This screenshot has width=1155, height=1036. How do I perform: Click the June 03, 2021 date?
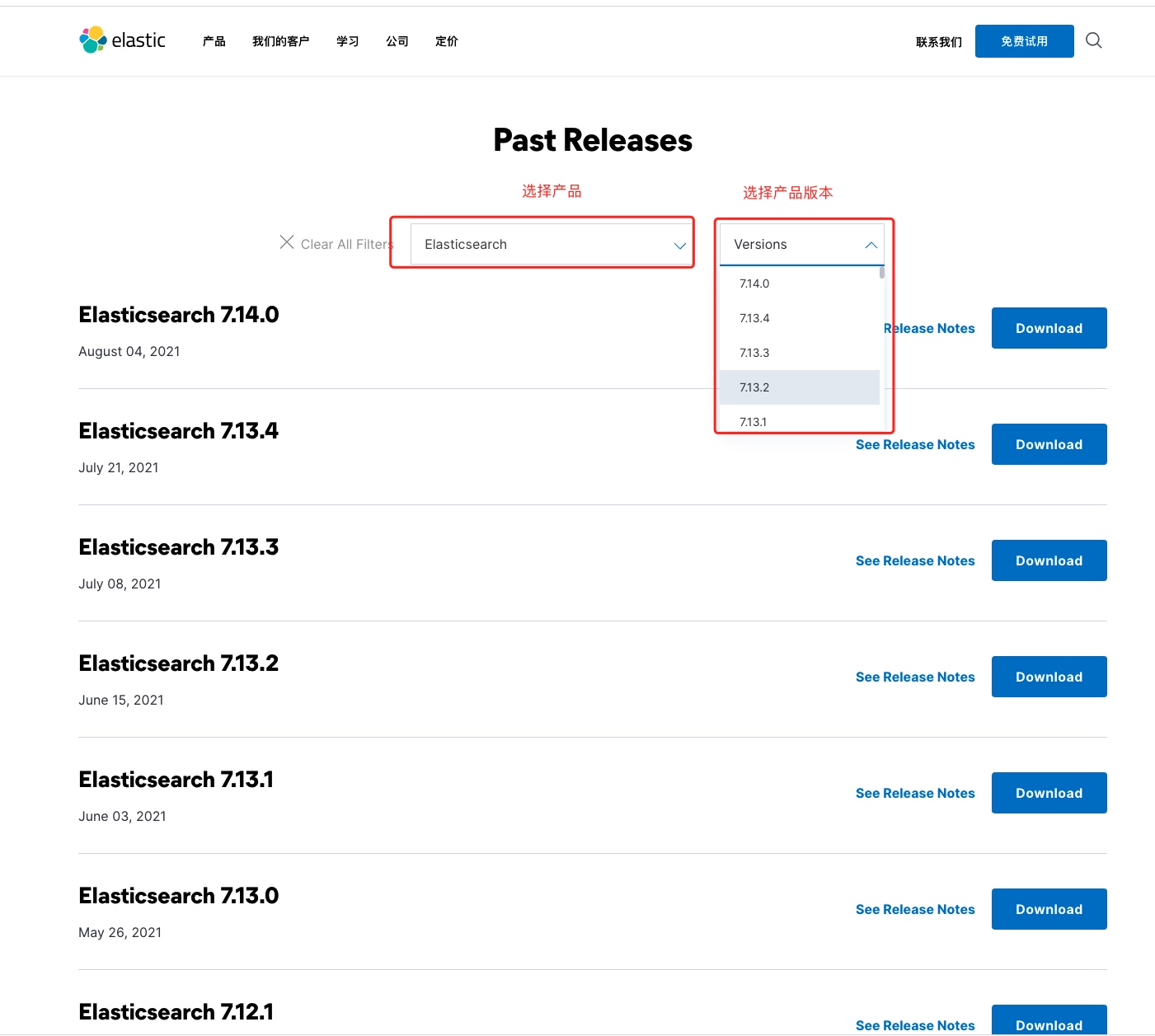click(122, 816)
